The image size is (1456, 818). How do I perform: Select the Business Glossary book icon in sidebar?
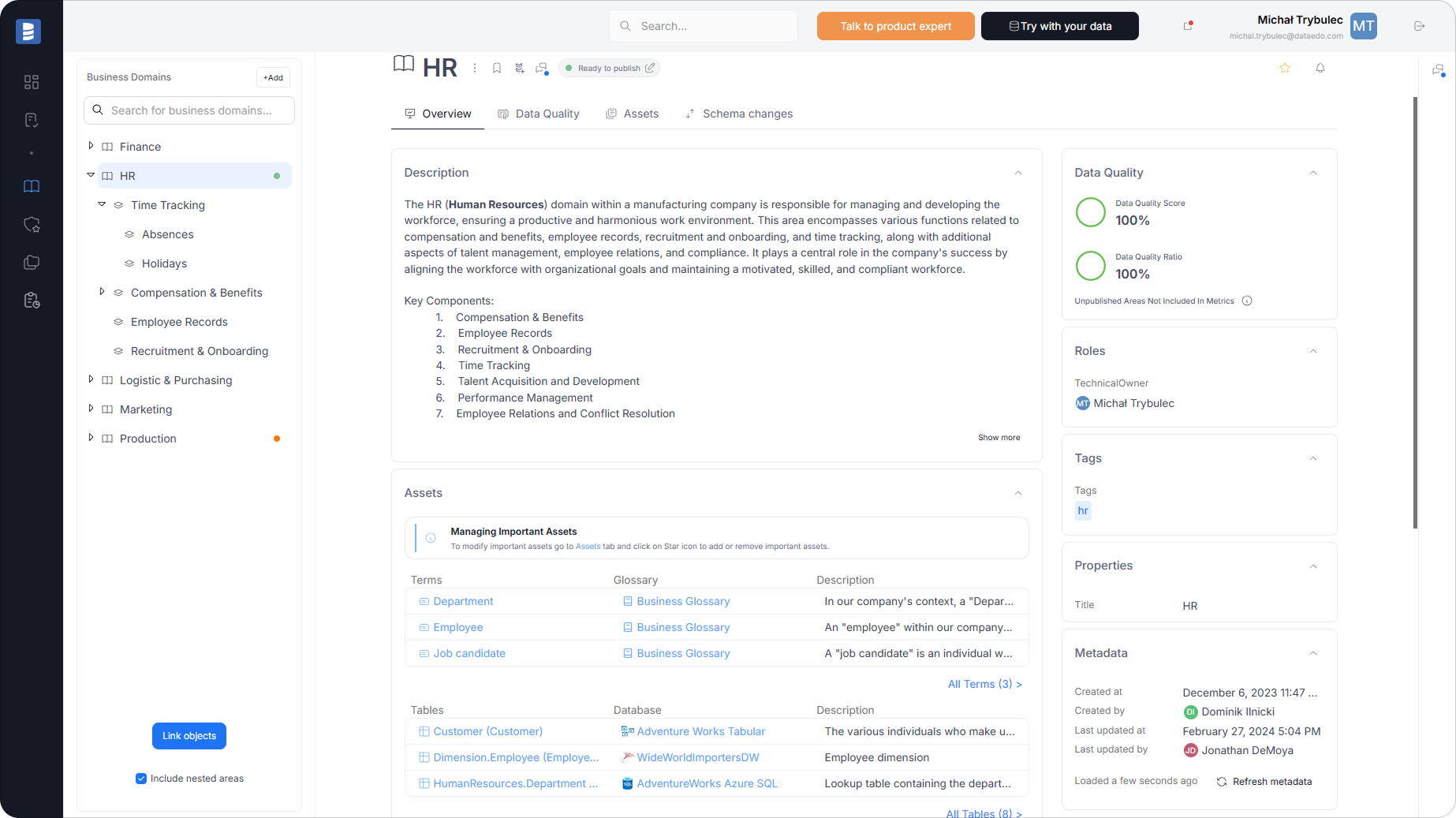pos(32,186)
